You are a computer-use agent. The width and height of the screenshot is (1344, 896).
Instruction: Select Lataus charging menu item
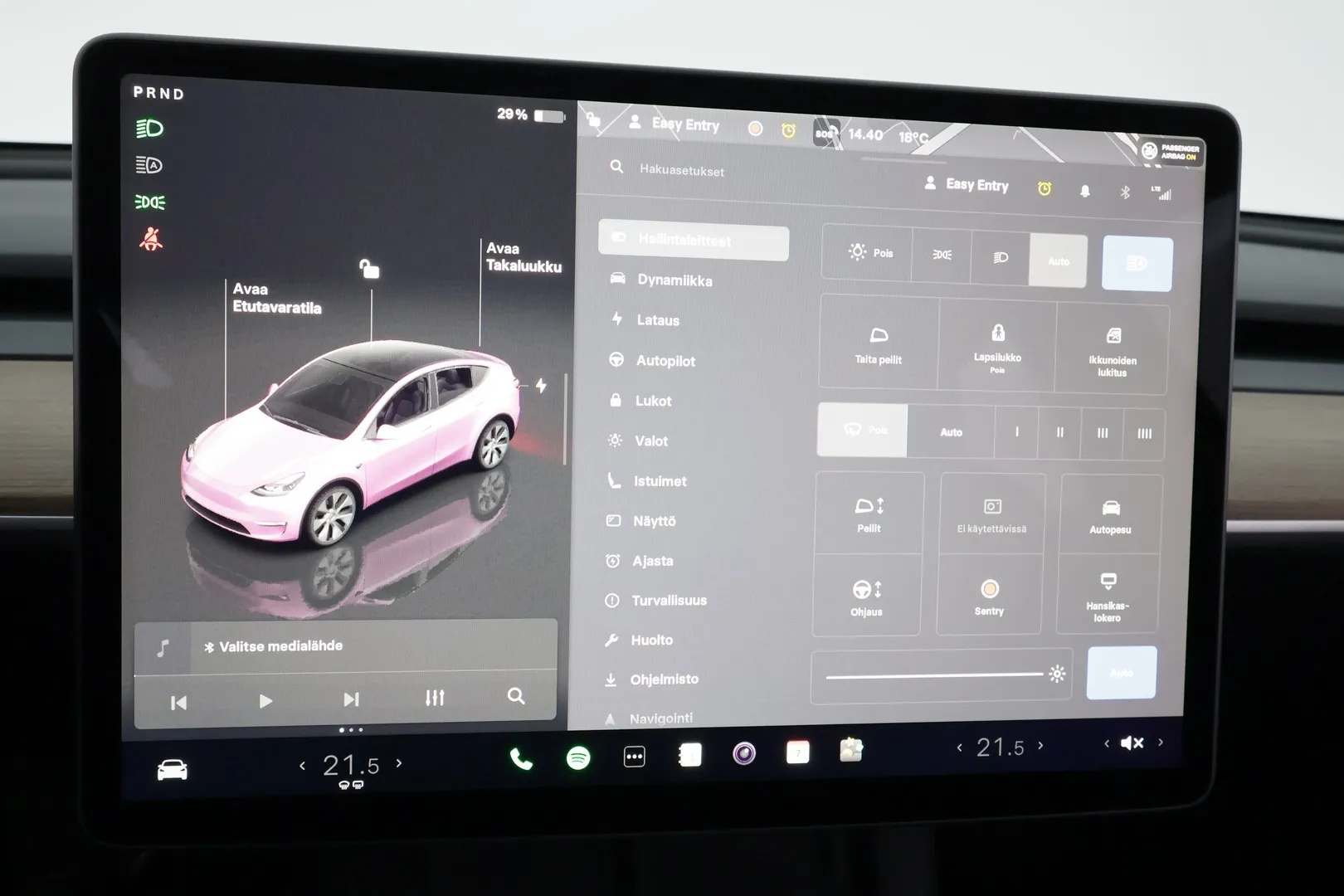[x=657, y=320]
